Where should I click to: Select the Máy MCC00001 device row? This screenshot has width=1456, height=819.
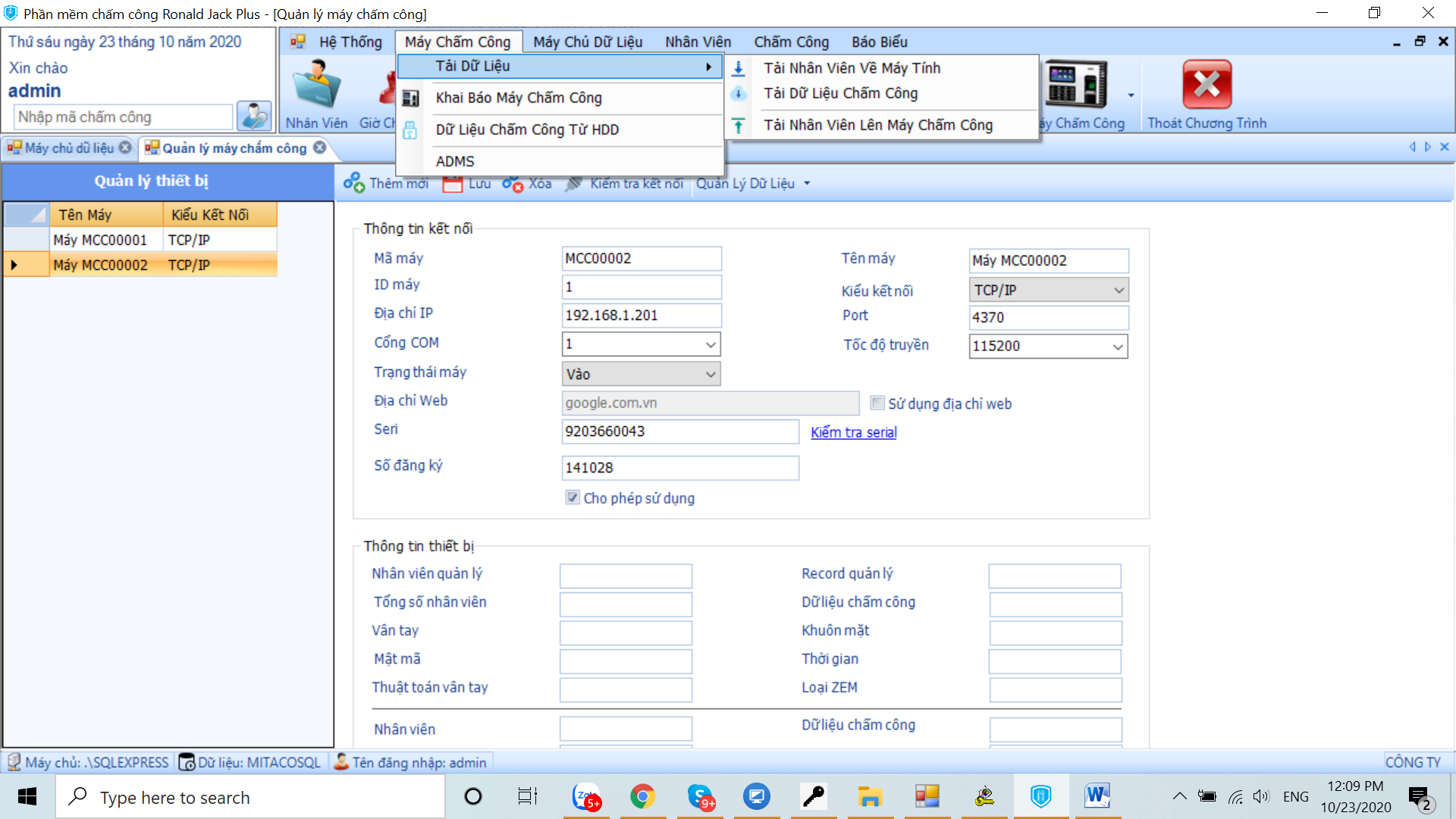[100, 240]
